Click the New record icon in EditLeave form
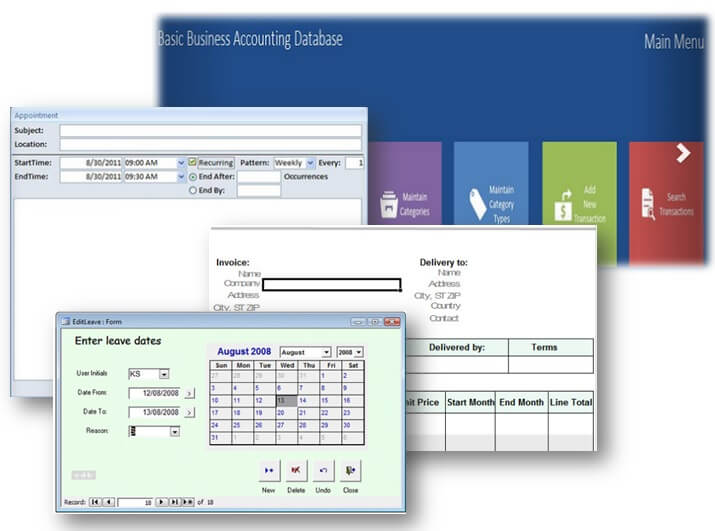 click(x=269, y=470)
